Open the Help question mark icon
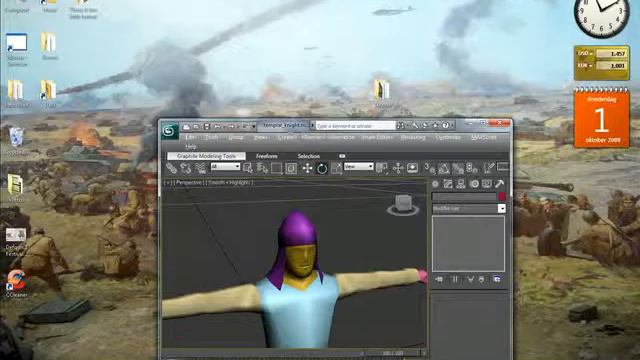Image resolution: width=640 pixels, height=360 pixels. pos(446,126)
